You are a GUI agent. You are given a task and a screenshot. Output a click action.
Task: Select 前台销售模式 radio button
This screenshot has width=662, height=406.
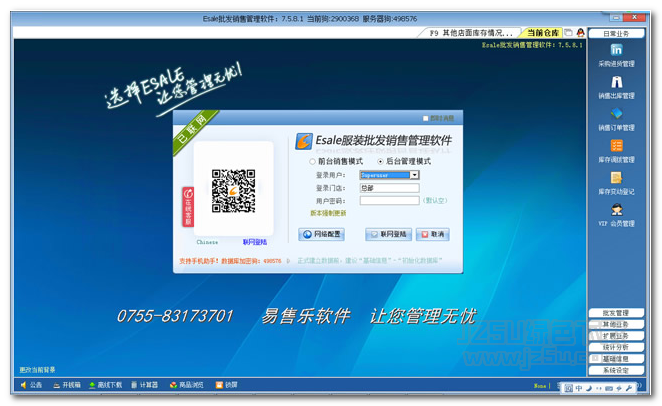[312, 162]
